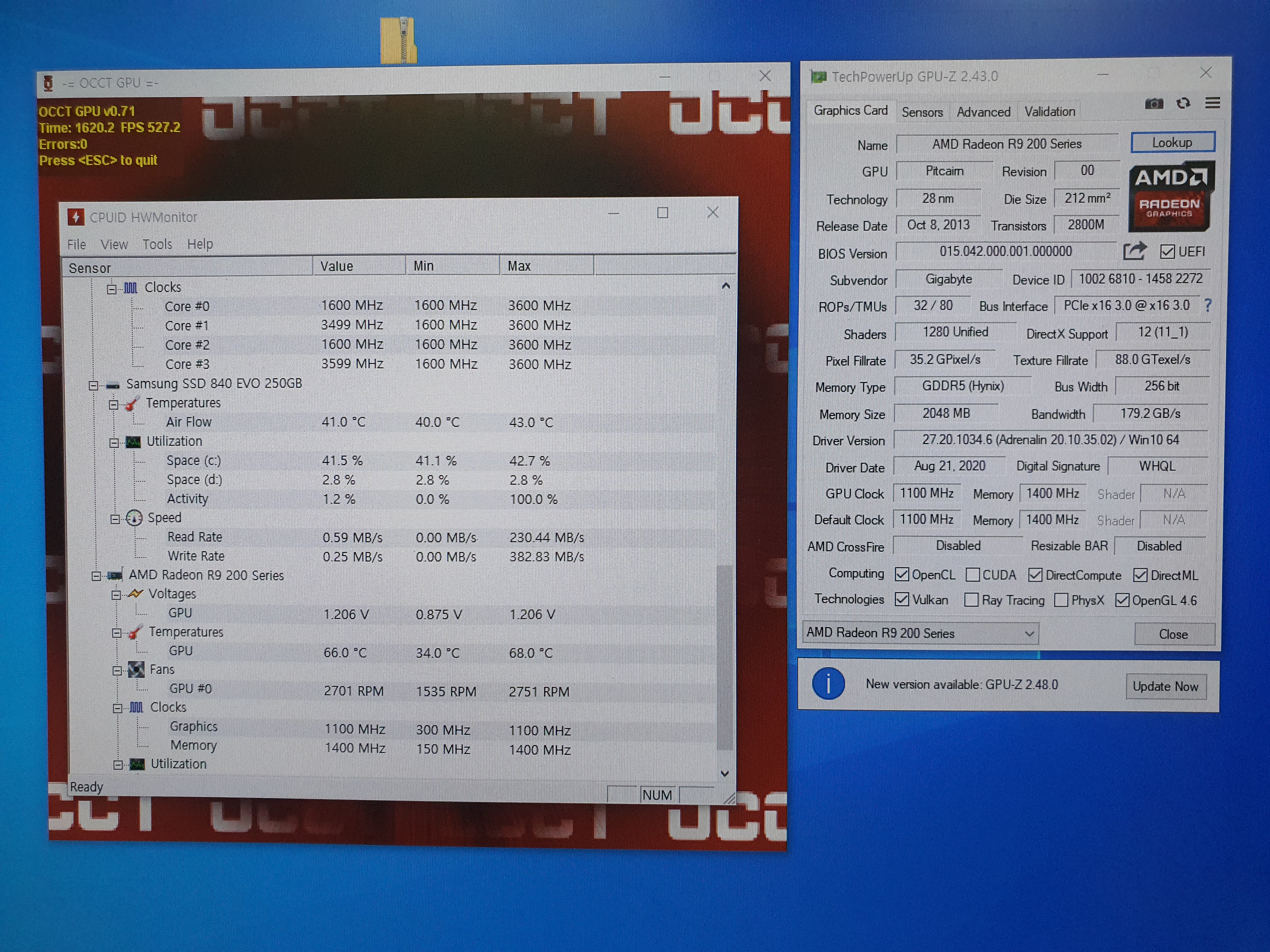The width and height of the screenshot is (1270, 952).
Task: Click the GPU Temperatures thermometer icon
Action: [x=135, y=632]
